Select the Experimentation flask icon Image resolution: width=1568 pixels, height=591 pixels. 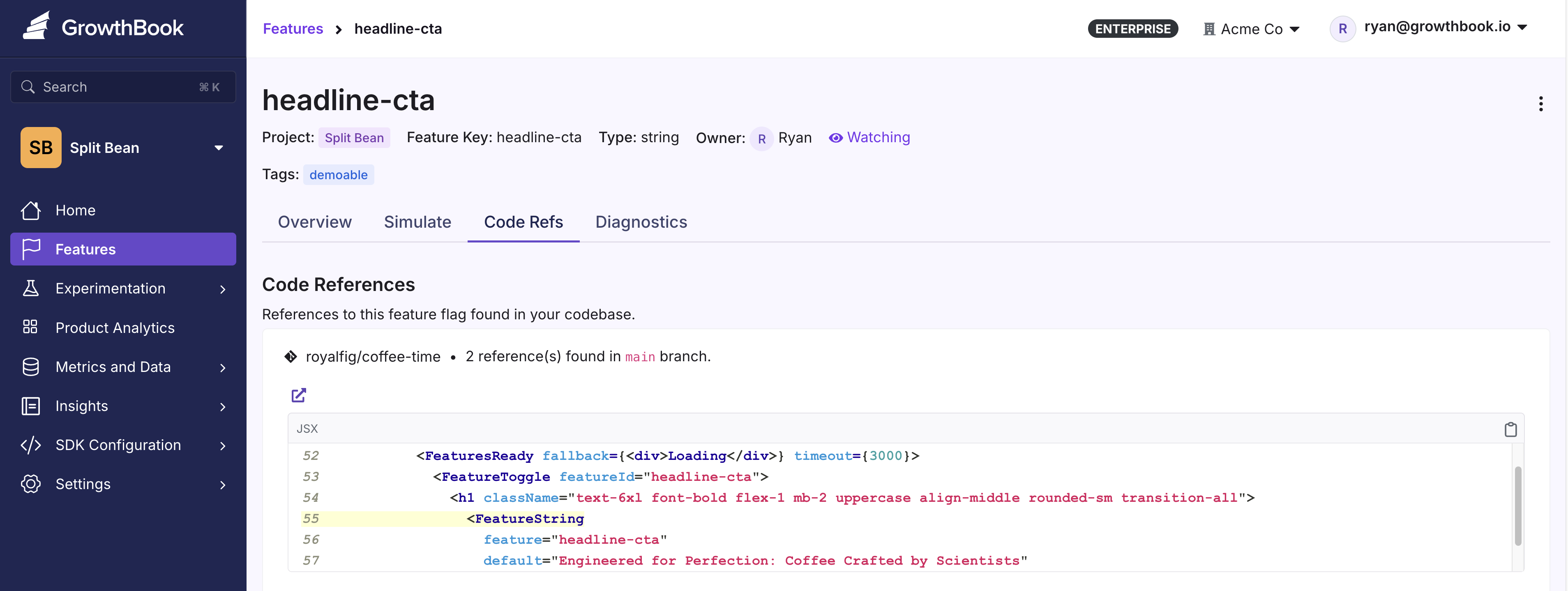[30, 288]
